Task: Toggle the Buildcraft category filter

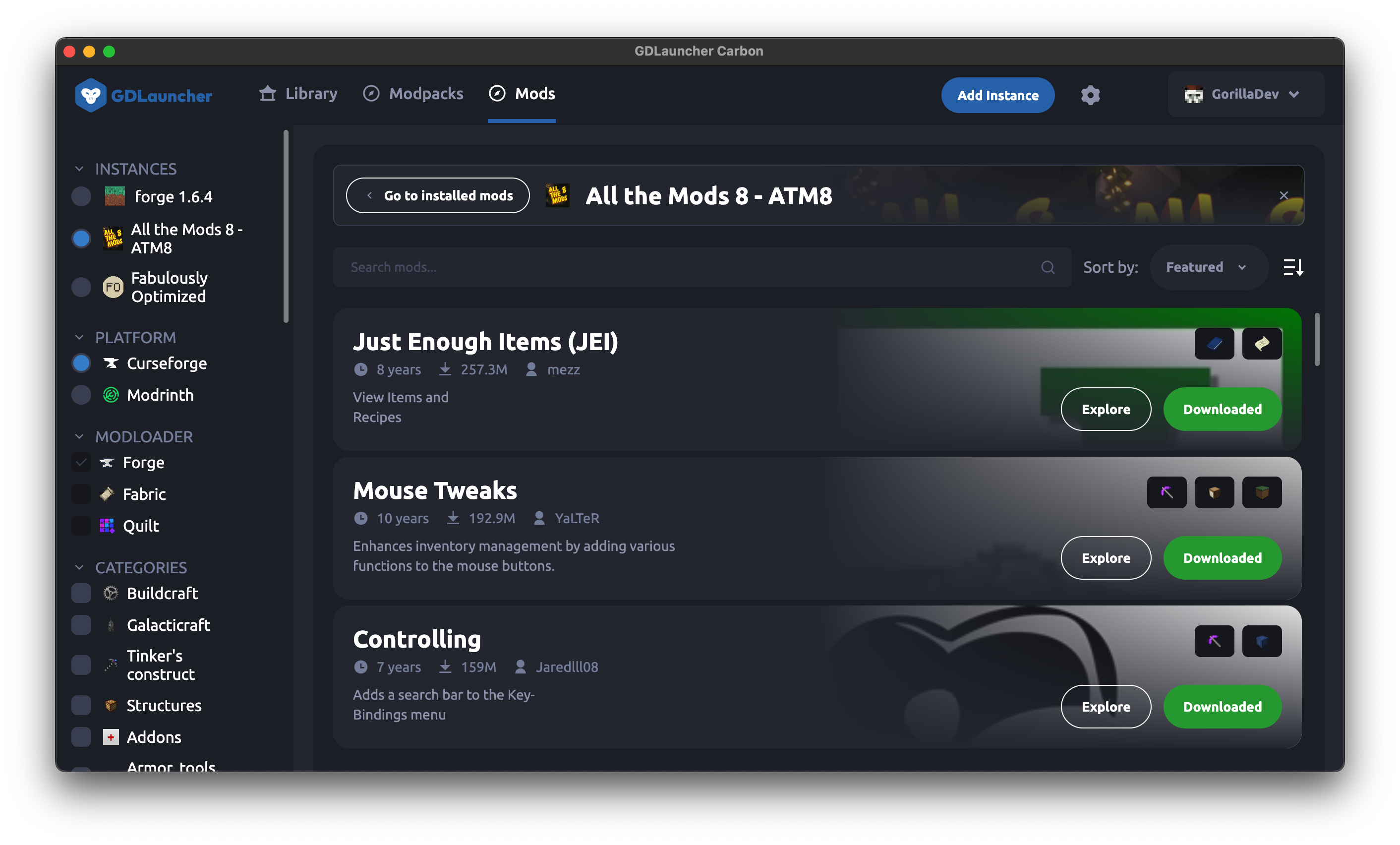Action: point(82,593)
